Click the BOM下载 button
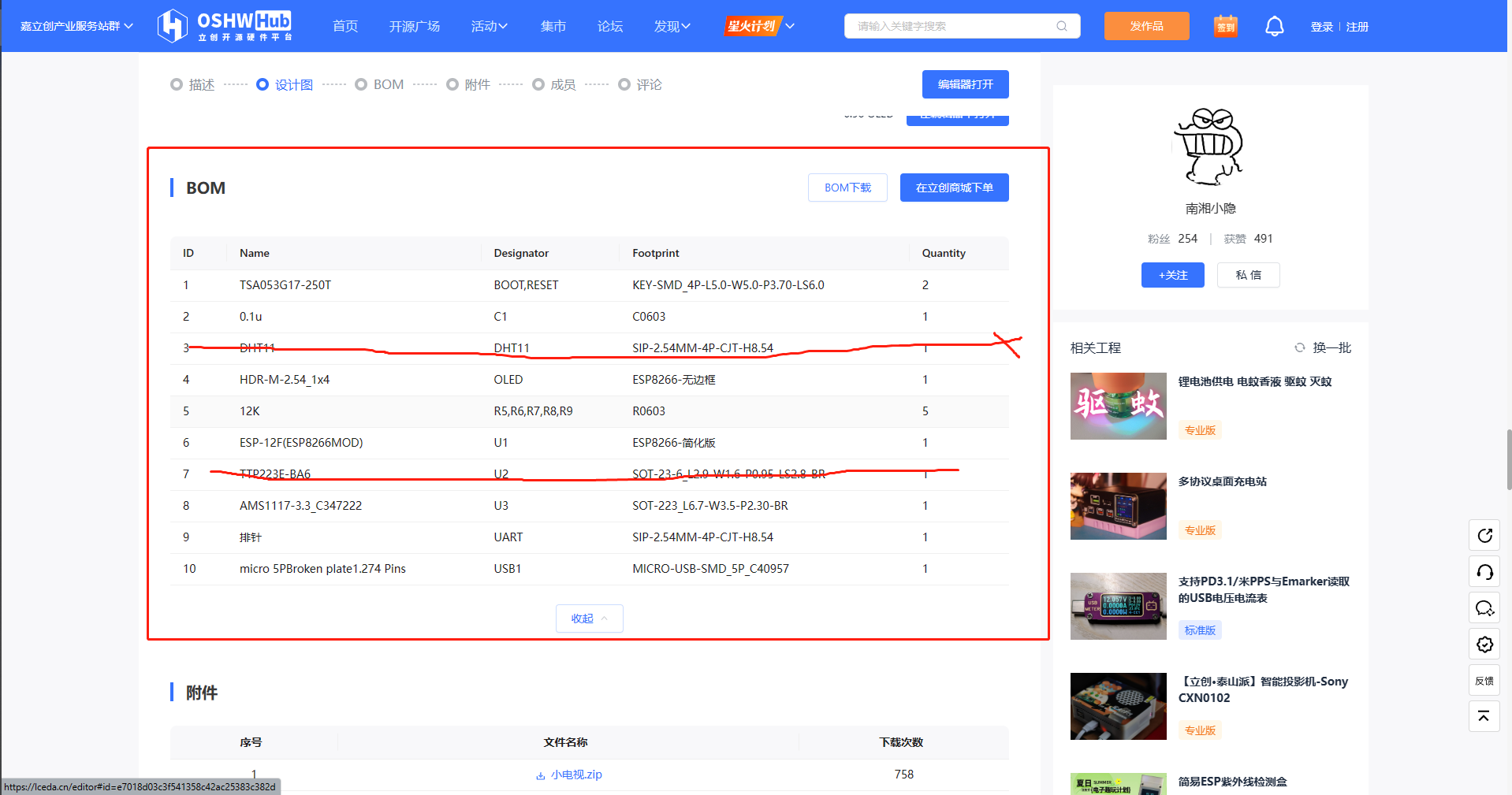This screenshot has width=1512, height=795. coord(847,188)
